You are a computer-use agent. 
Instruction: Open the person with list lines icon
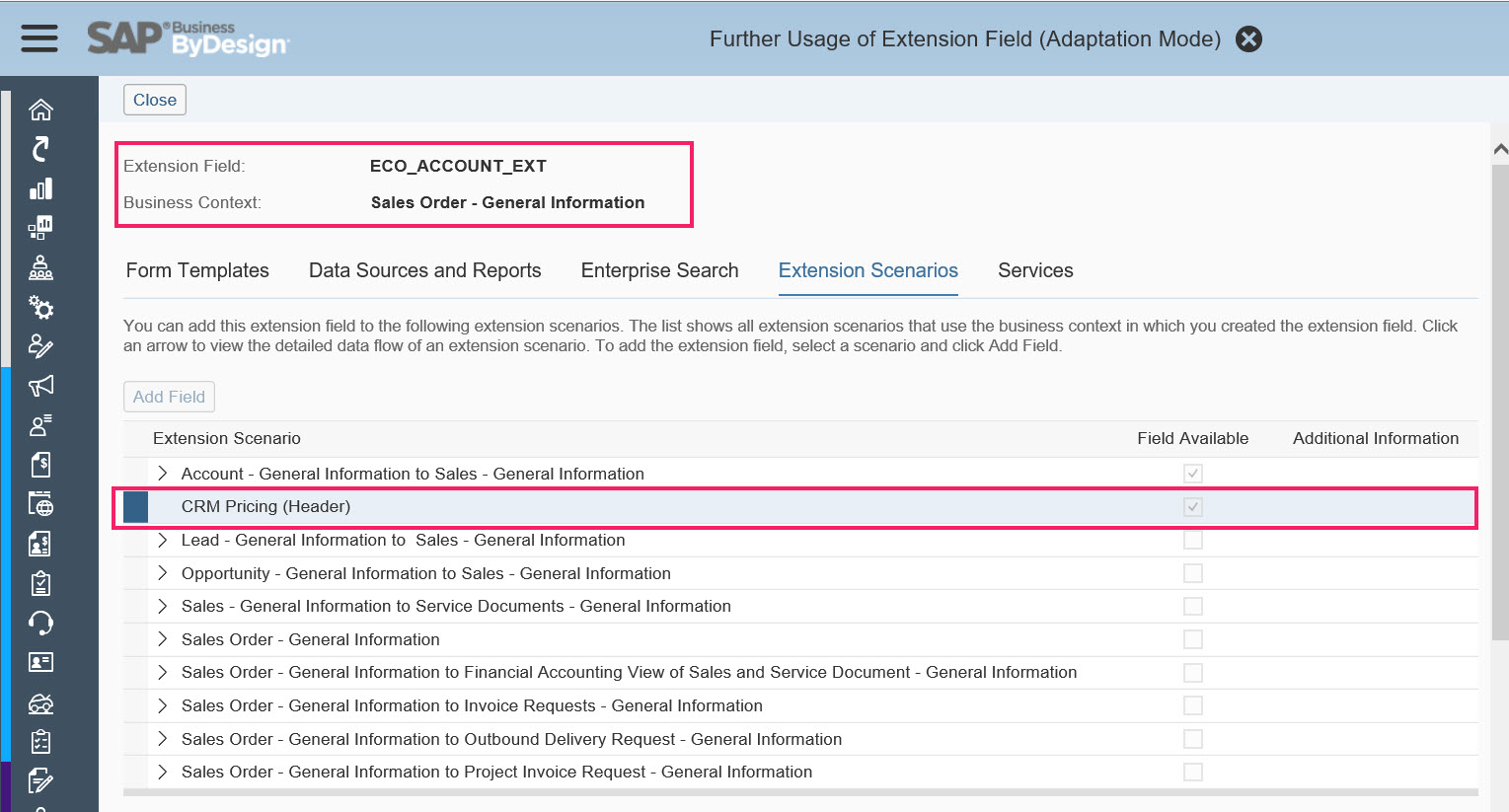pos(40,425)
